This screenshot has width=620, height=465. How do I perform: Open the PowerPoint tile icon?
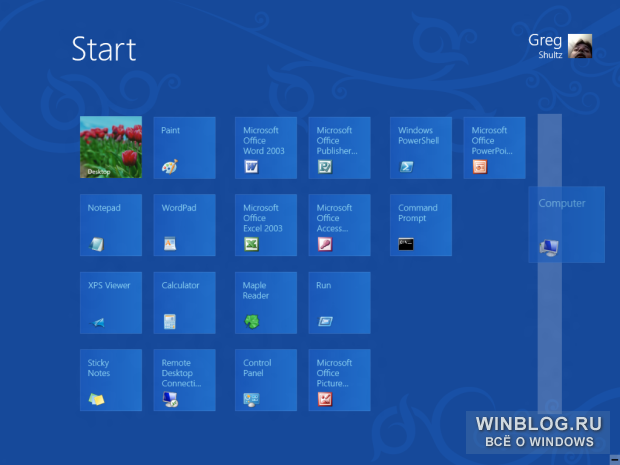tap(480, 167)
